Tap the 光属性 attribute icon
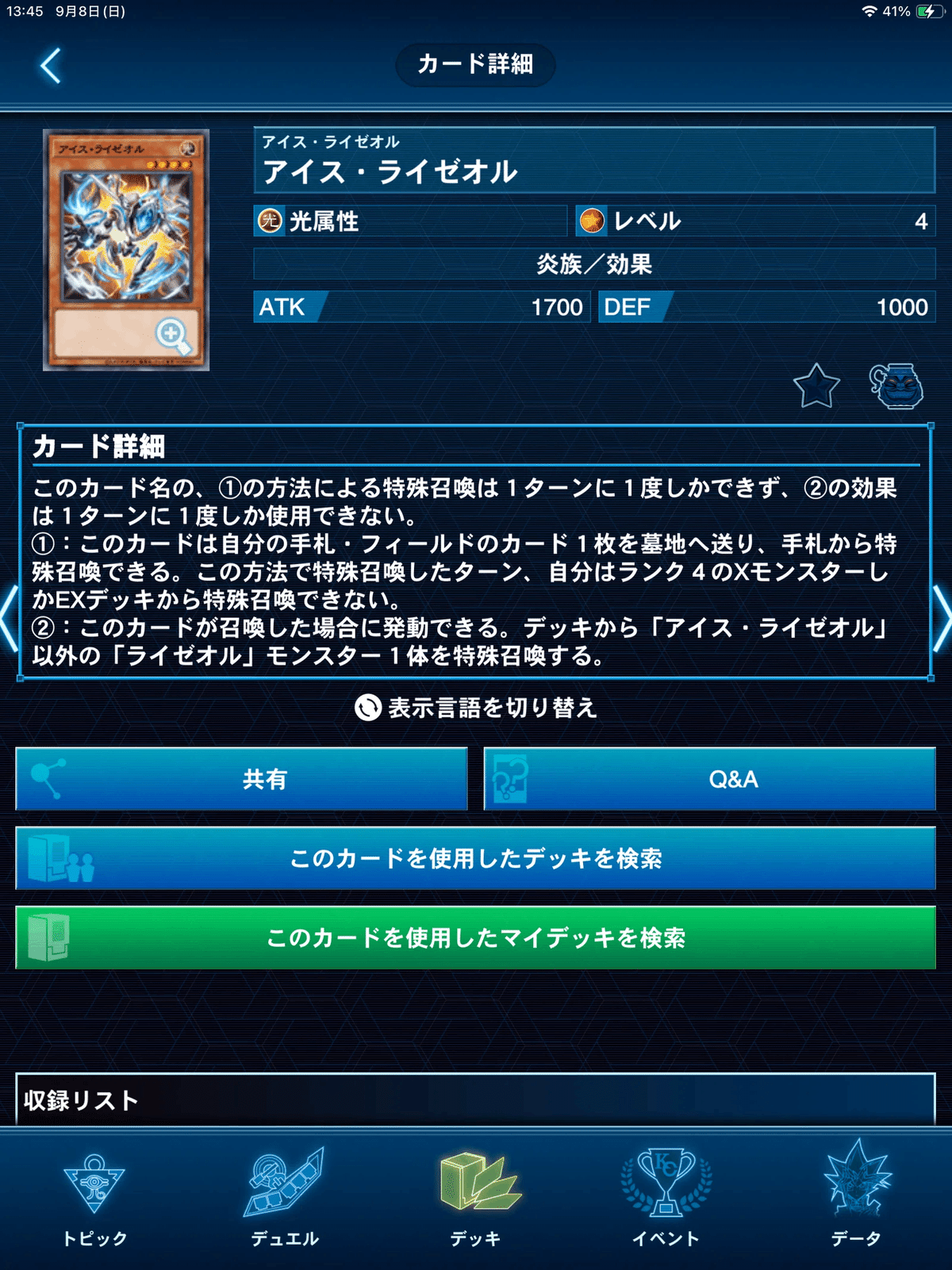The image size is (952, 1270). click(270, 221)
